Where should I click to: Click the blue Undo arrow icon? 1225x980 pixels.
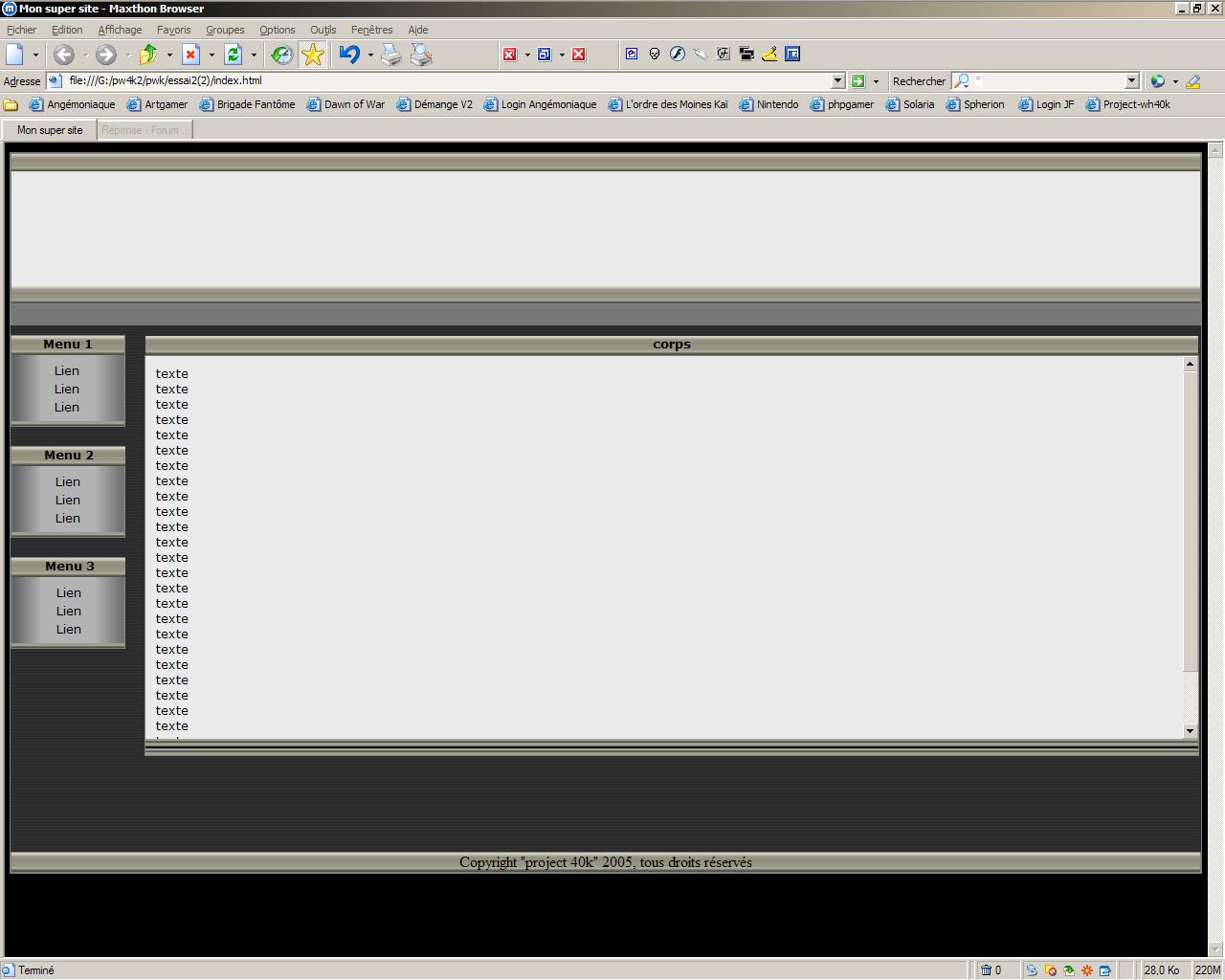click(349, 55)
